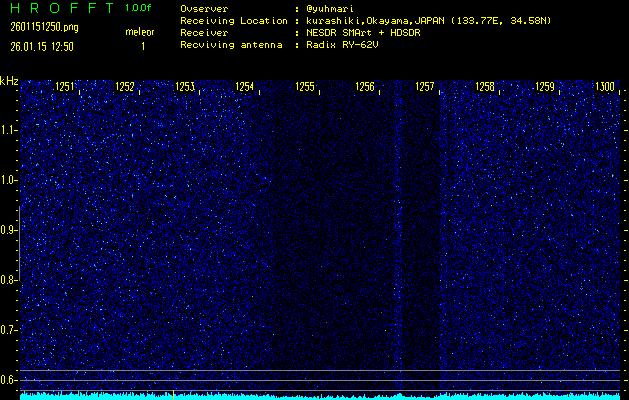The width and height of the screenshot is (629, 400).
Task: Click the kurashiki,Okayama,JAPAN location value
Action: [428, 21]
